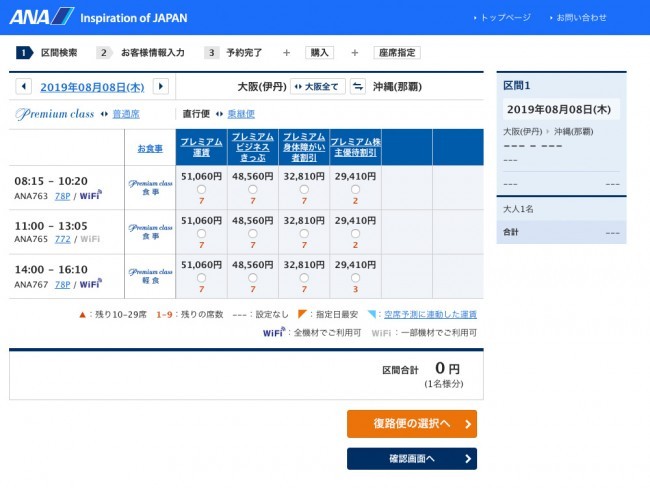The image size is (650, 488).
Task: Click WiFi icon on ANA763 row
Action: click(x=90, y=195)
